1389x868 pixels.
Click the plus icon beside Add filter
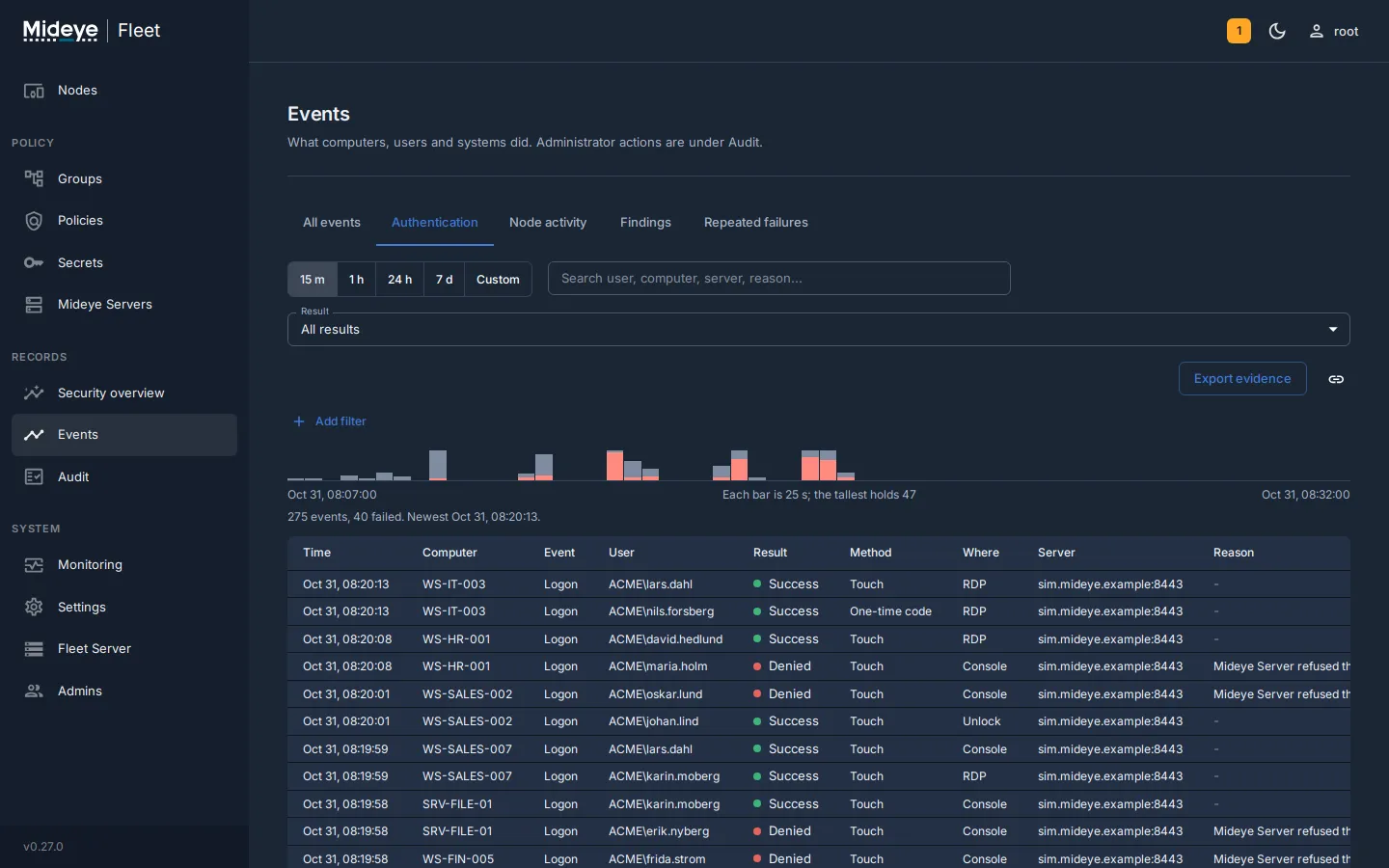[299, 421]
